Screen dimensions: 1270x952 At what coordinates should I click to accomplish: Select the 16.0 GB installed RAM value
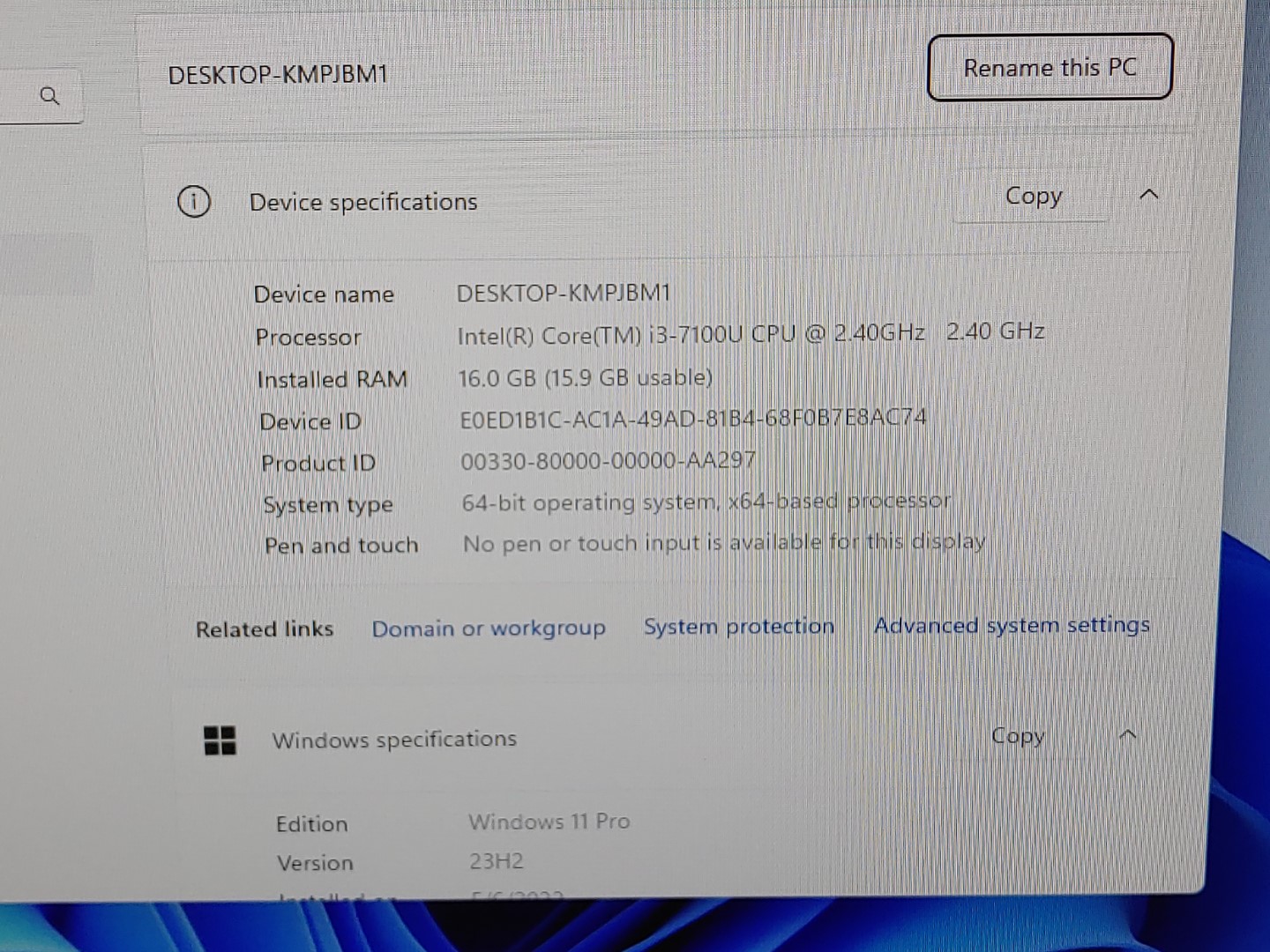(x=586, y=378)
